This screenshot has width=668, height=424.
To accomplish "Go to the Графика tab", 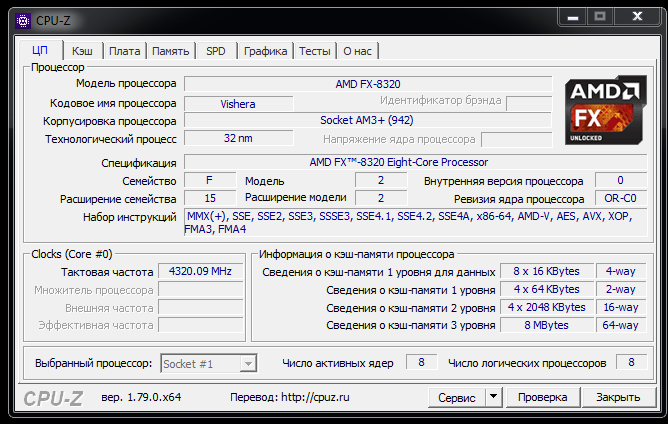I will coord(265,51).
